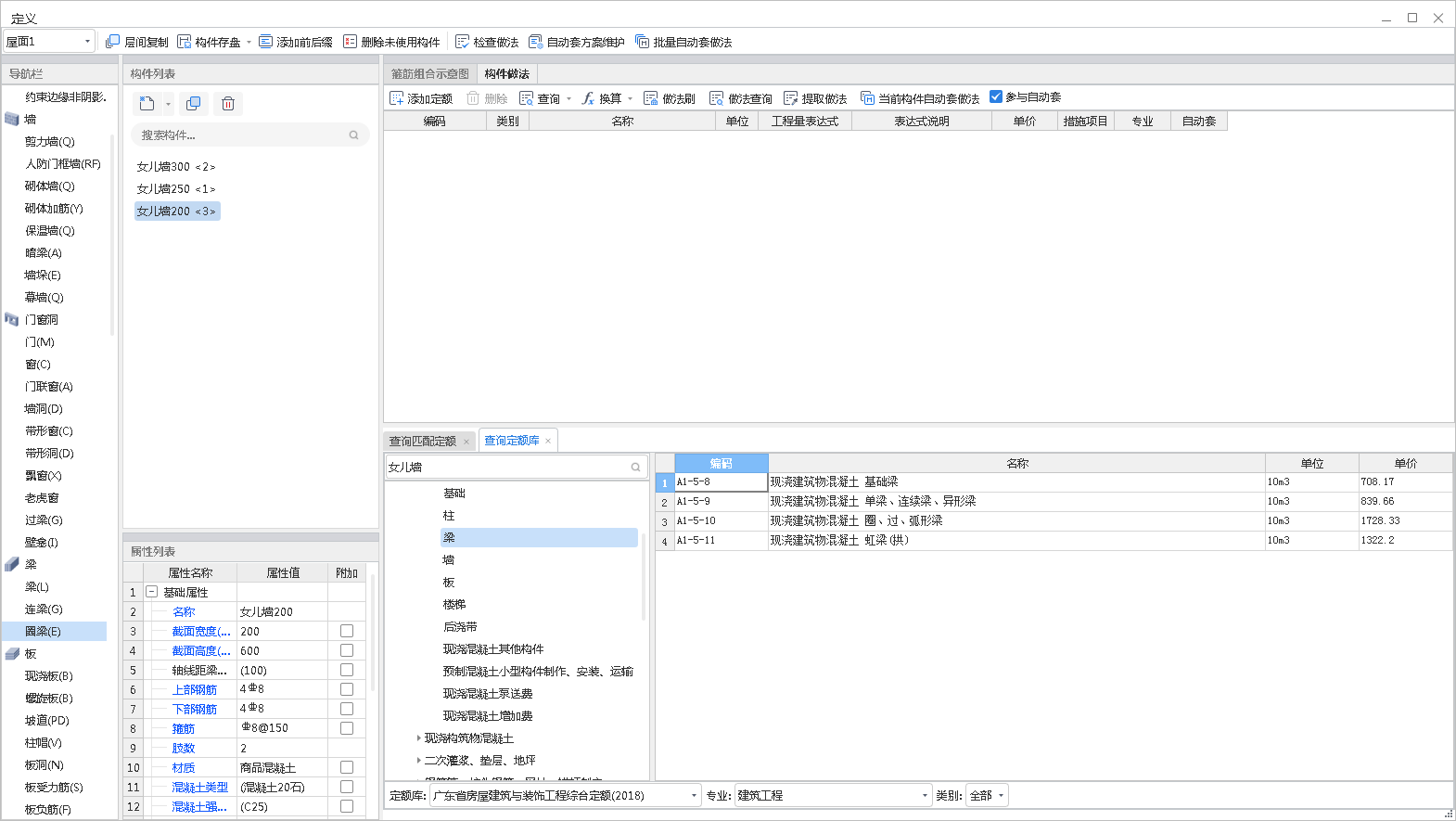
Task: Click the new component icon in 构件列表
Action: pyautogui.click(x=147, y=104)
